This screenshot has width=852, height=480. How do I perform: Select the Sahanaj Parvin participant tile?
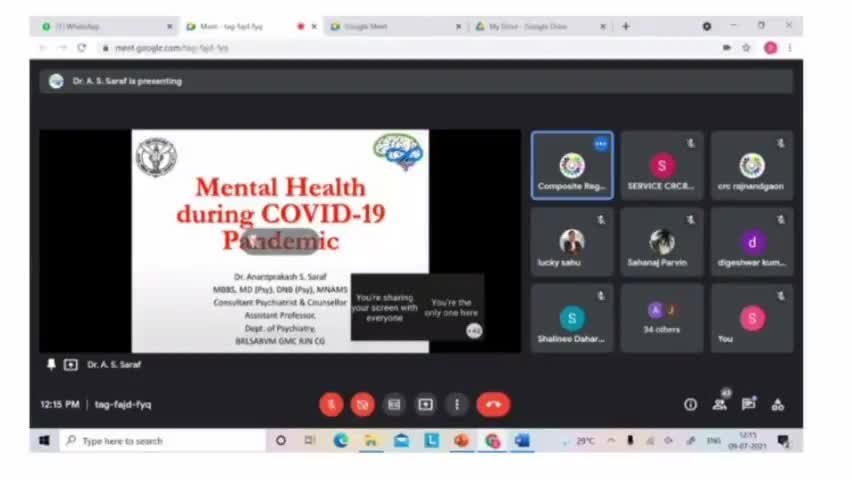pos(662,242)
